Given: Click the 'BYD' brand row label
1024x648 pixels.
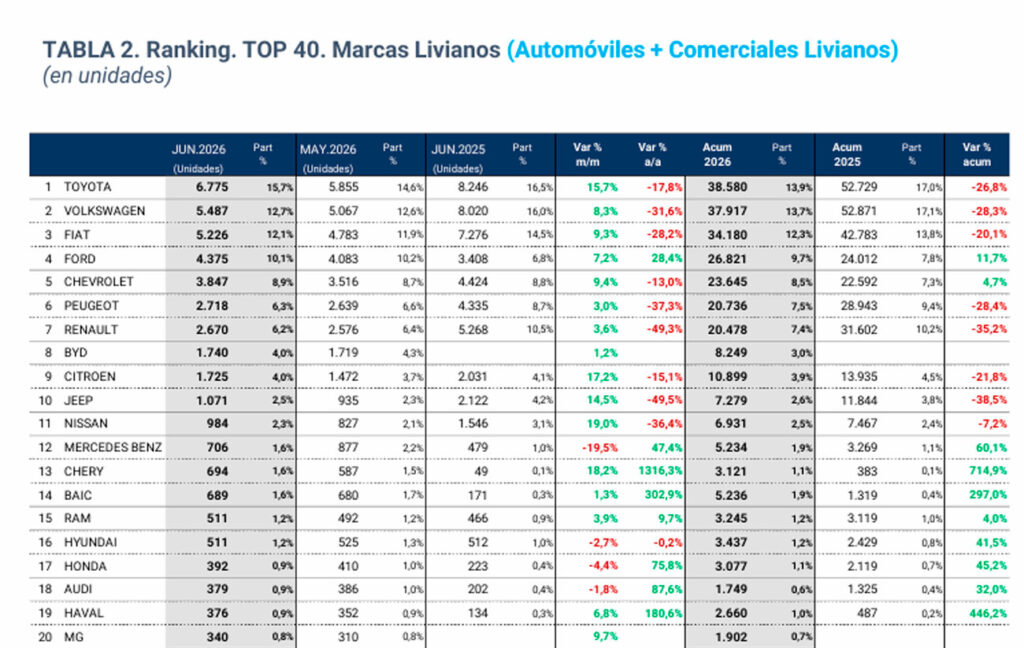Looking at the screenshot, I should click(x=76, y=353).
